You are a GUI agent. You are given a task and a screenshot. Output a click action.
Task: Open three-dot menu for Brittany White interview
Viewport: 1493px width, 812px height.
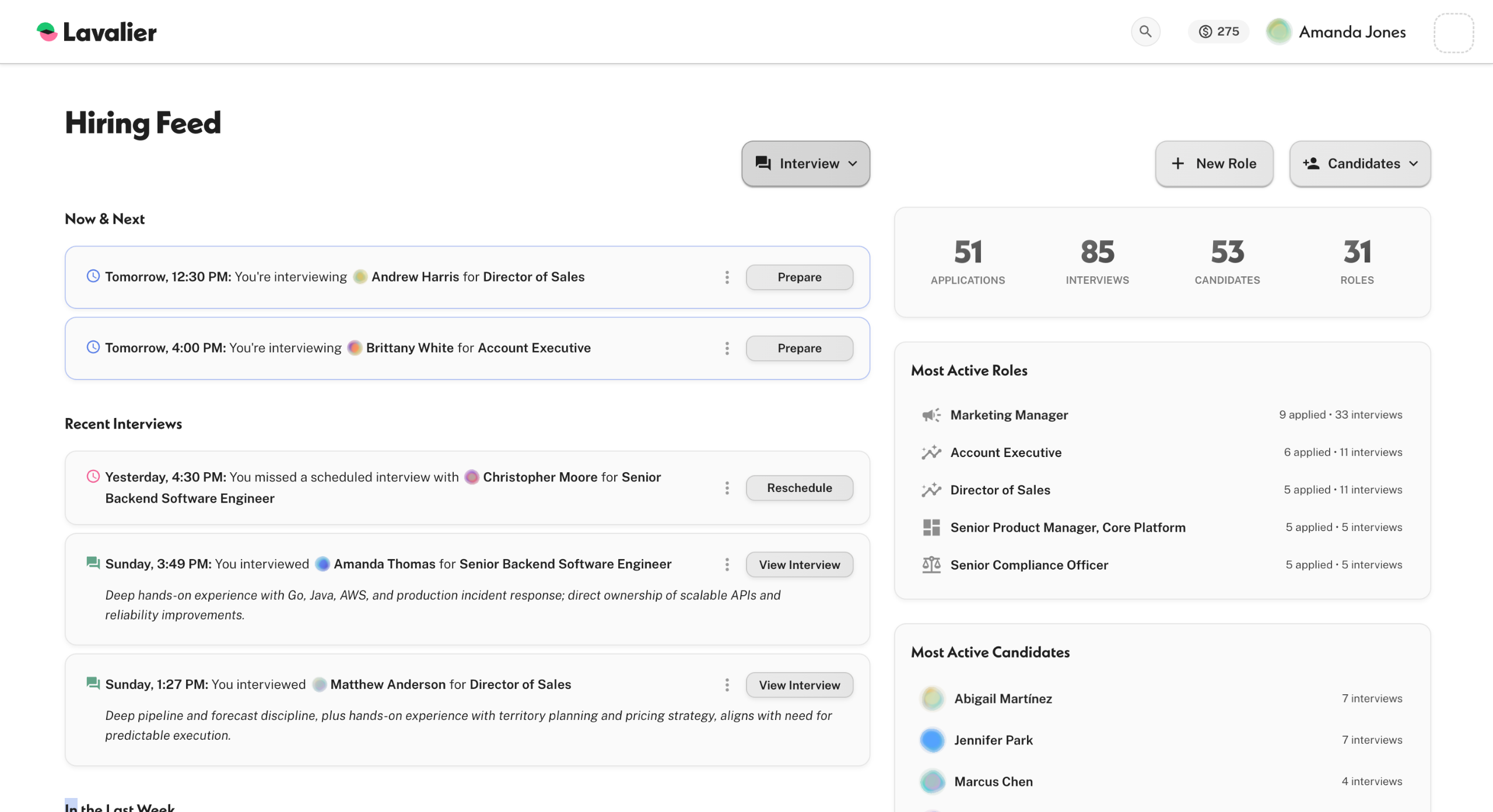[x=727, y=349]
